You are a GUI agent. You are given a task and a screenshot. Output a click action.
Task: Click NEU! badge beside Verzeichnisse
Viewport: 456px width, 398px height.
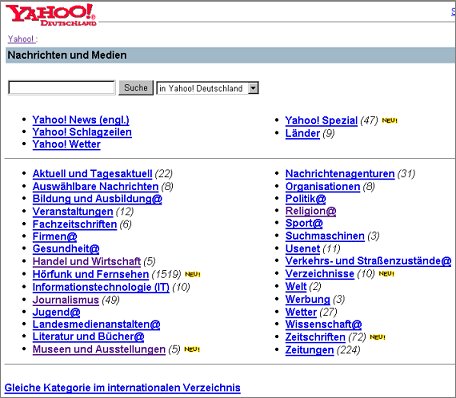[x=386, y=274]
